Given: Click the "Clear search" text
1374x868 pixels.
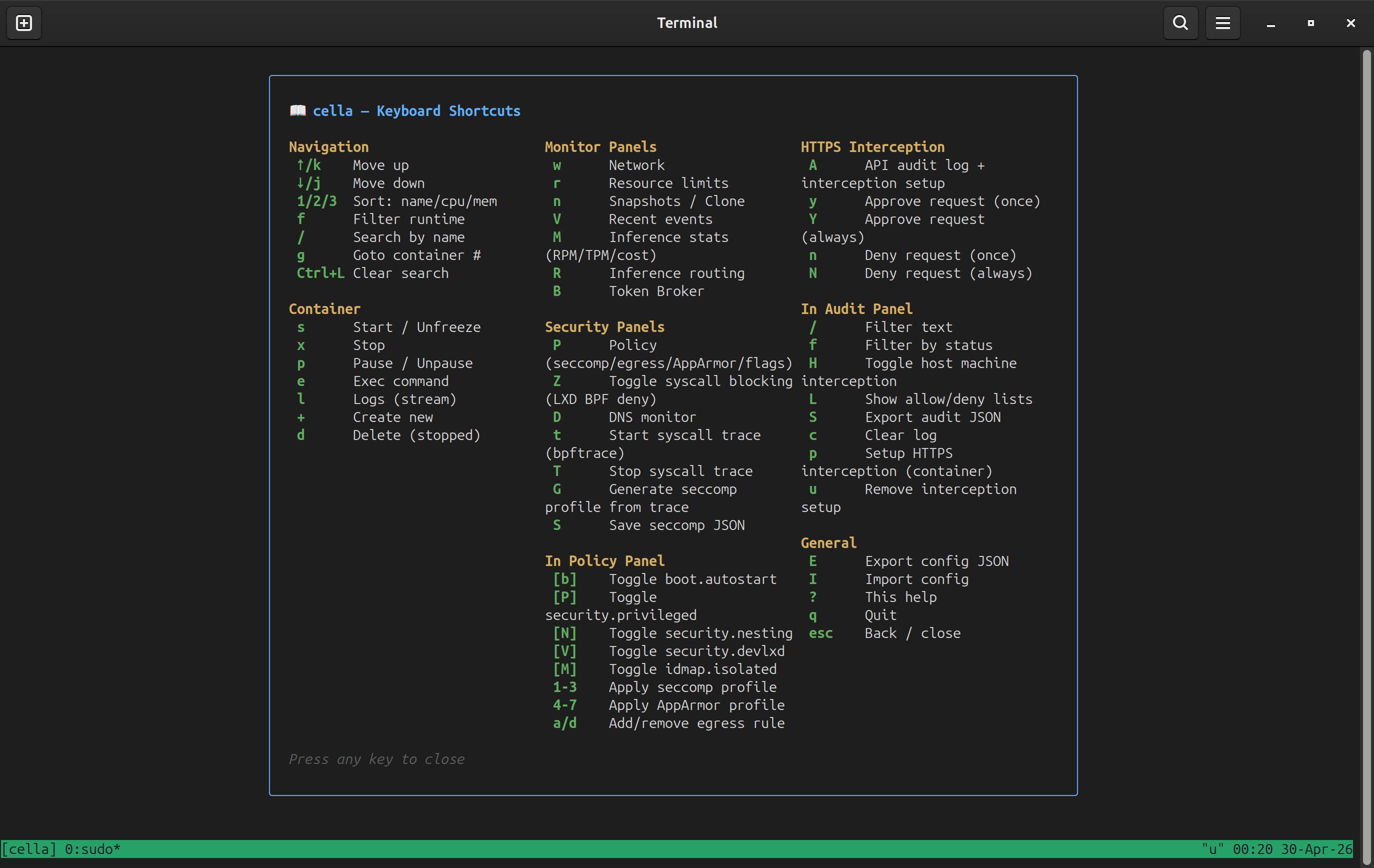Looking at the screenshot, I should pyautogui.click(x=400, y=273).
